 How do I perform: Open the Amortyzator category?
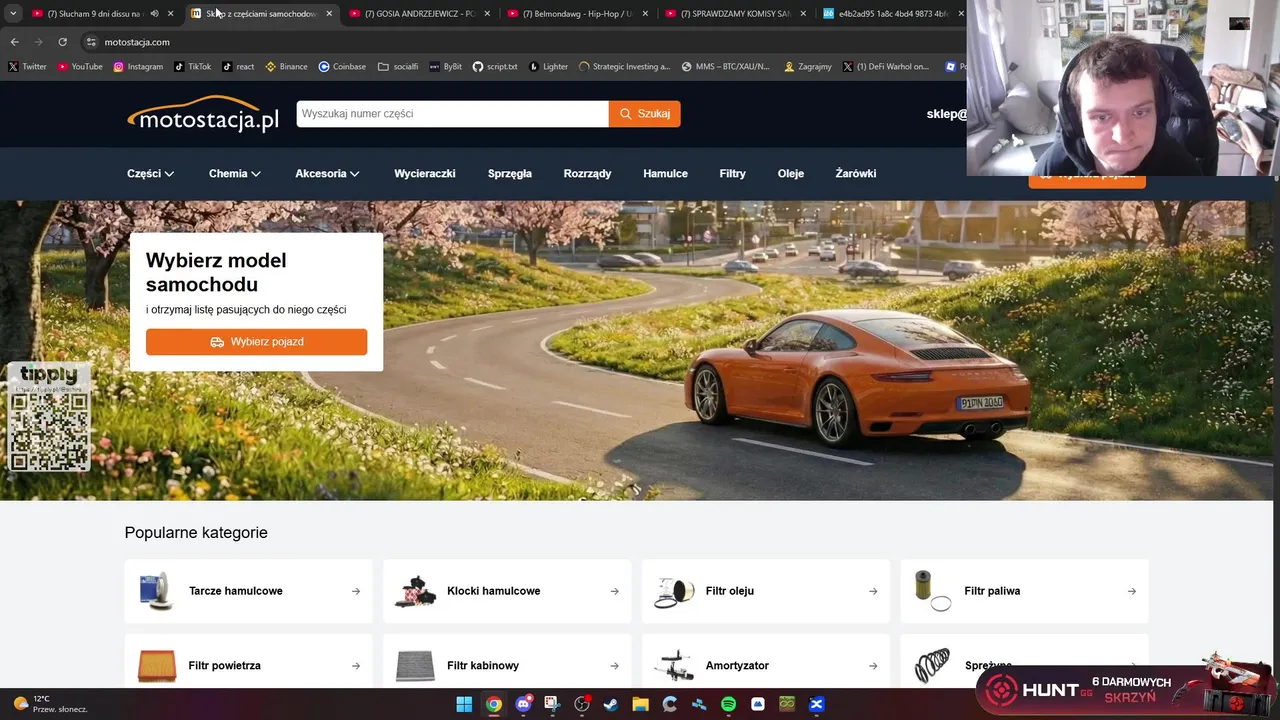tap(765, 661)
